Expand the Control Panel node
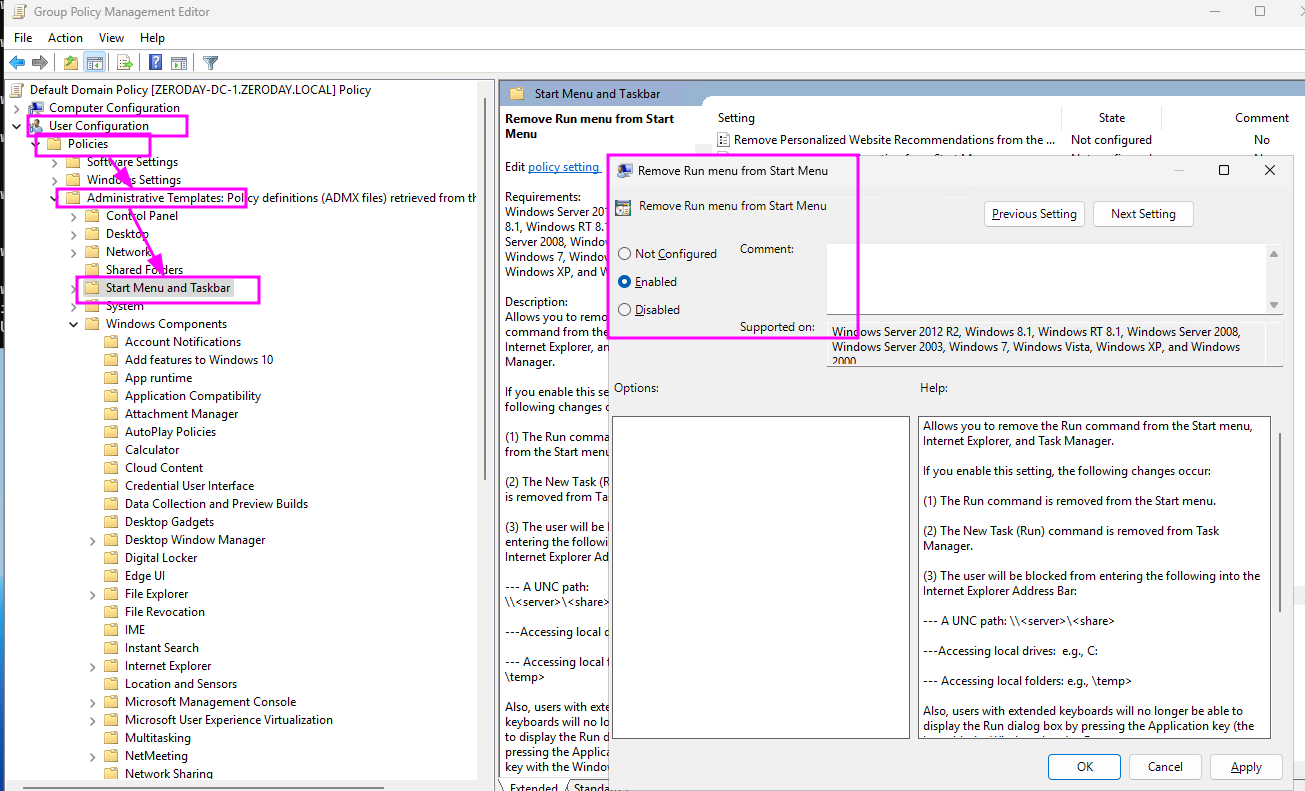Screen dimensions: 1305x791 73,216
